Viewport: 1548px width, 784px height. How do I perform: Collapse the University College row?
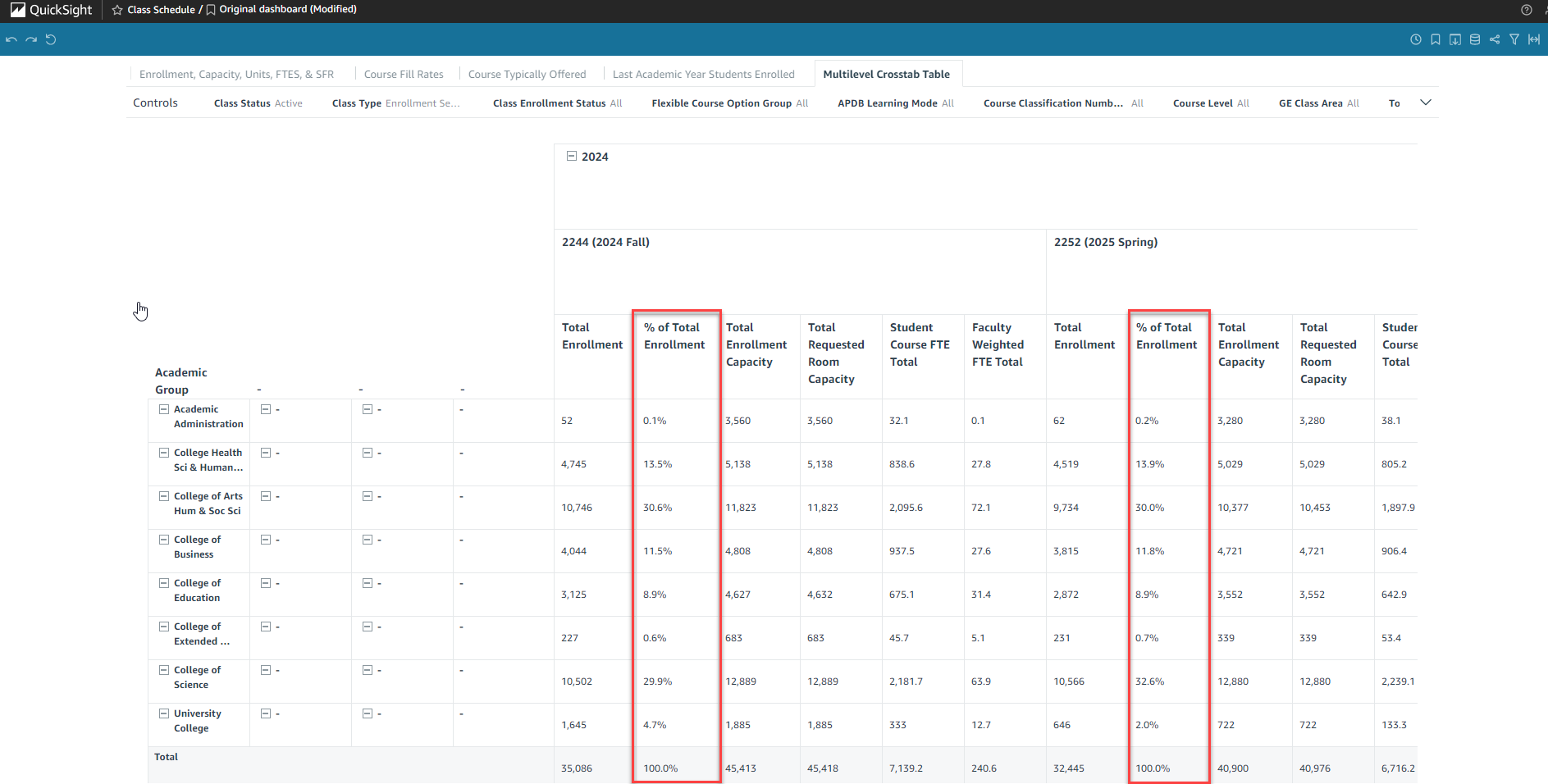tap(164, 713)
